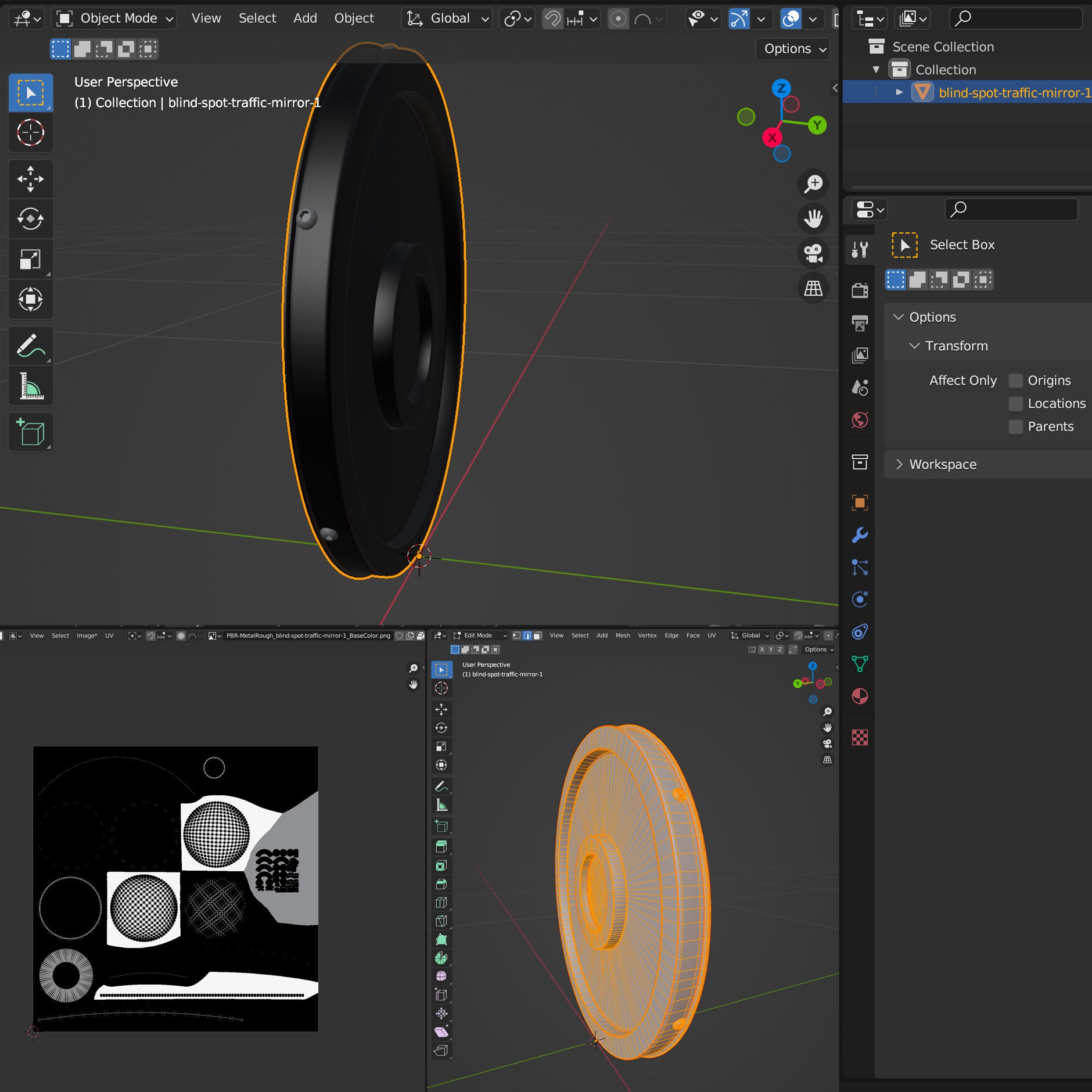This screenshot has height=1092, width=1092.
Task: Open the Add menu in main viewport header
Action: (x=305, y=19)
